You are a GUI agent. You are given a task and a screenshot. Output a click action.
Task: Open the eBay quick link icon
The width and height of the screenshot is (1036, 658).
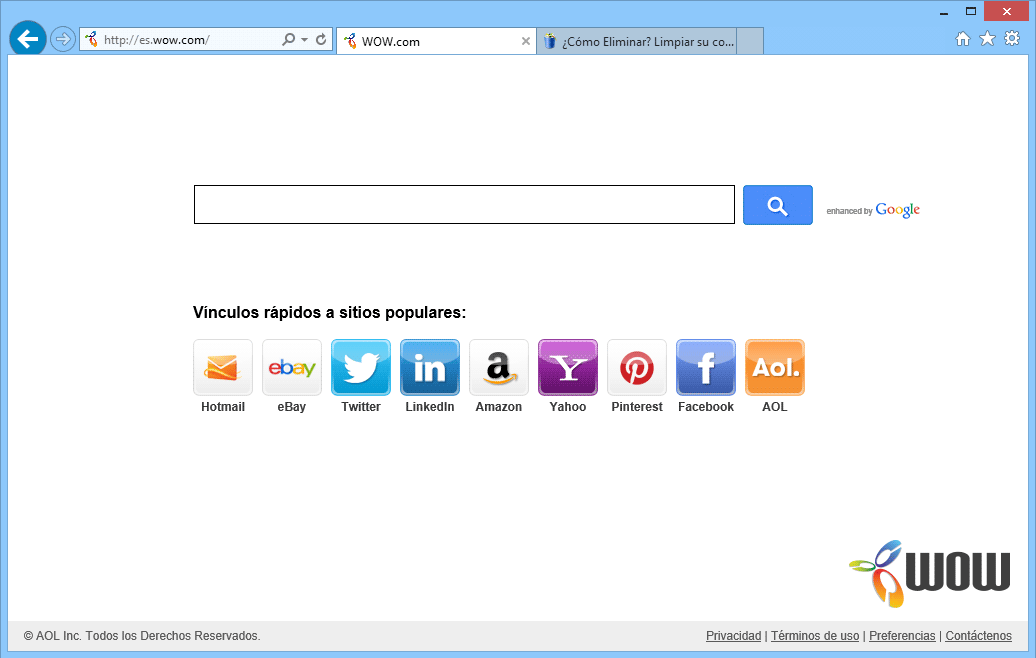(292, 367)
